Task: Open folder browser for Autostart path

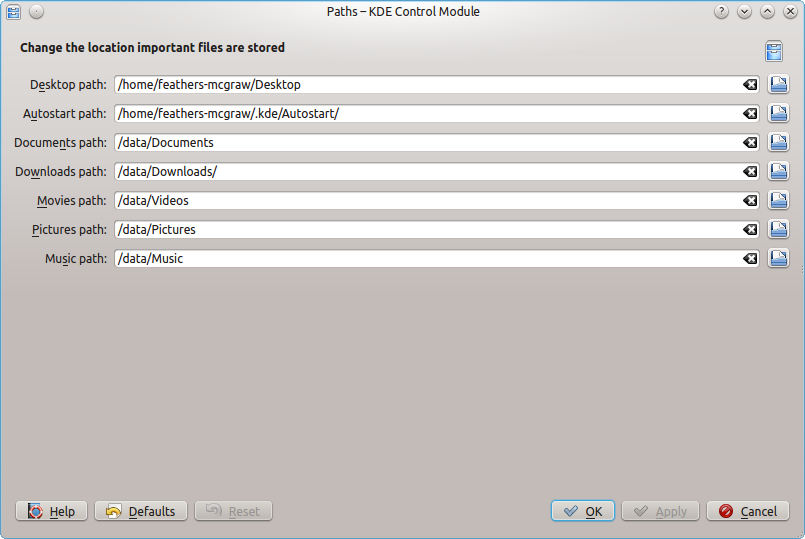Action: click(778, 114)
